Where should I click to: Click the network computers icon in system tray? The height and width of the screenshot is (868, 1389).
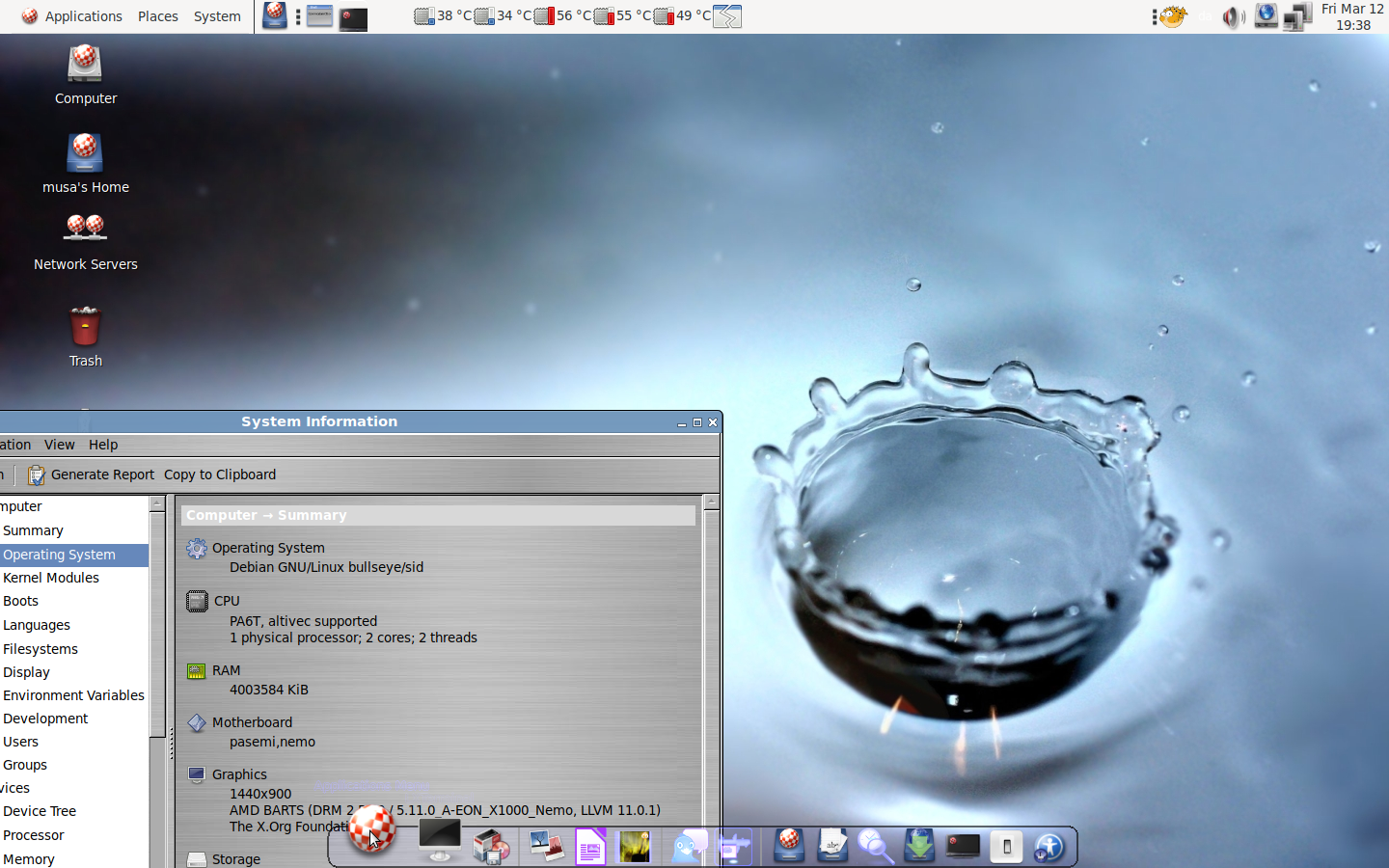coord(1297,16)
